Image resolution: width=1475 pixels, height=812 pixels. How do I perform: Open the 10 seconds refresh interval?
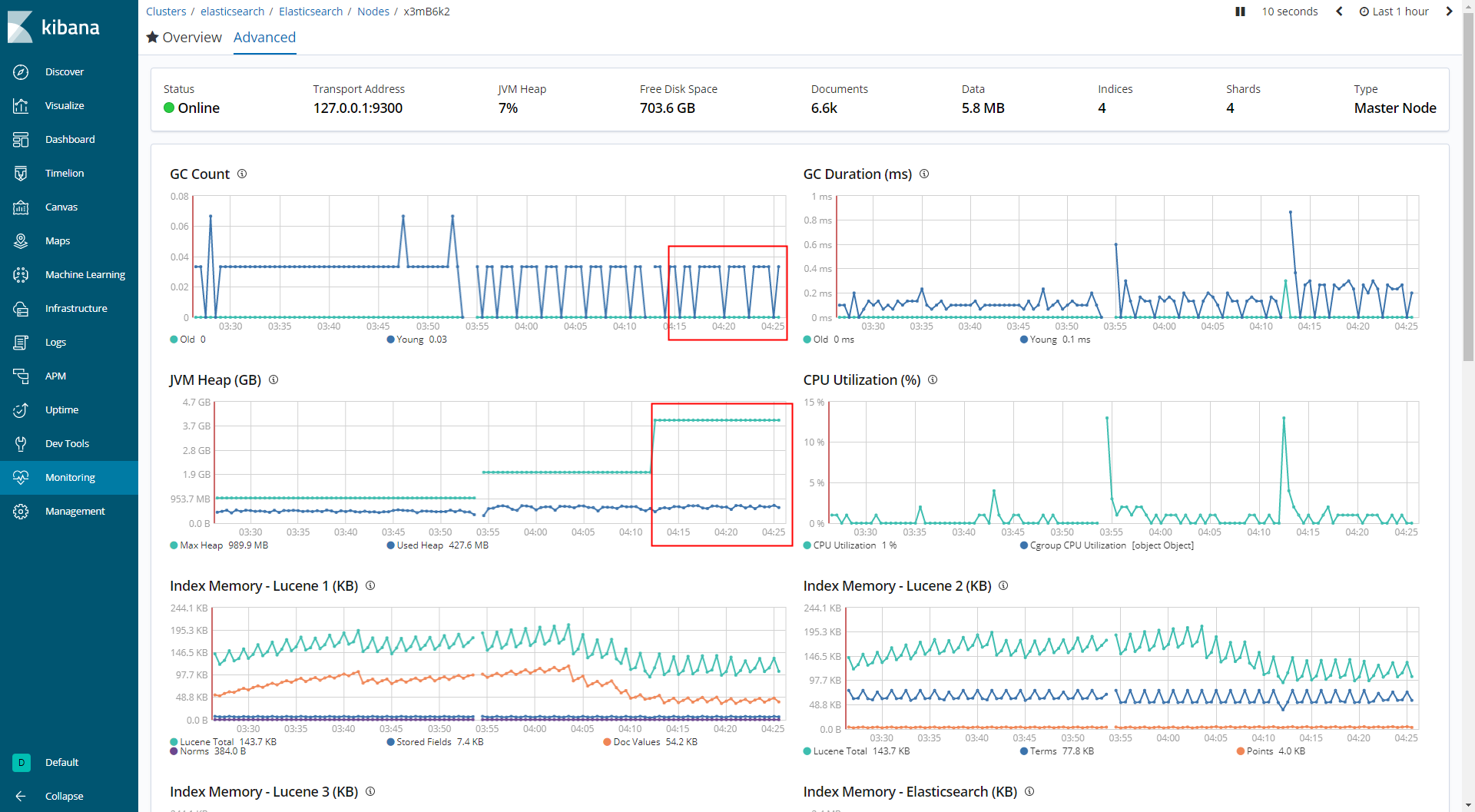pos(1290,12)
